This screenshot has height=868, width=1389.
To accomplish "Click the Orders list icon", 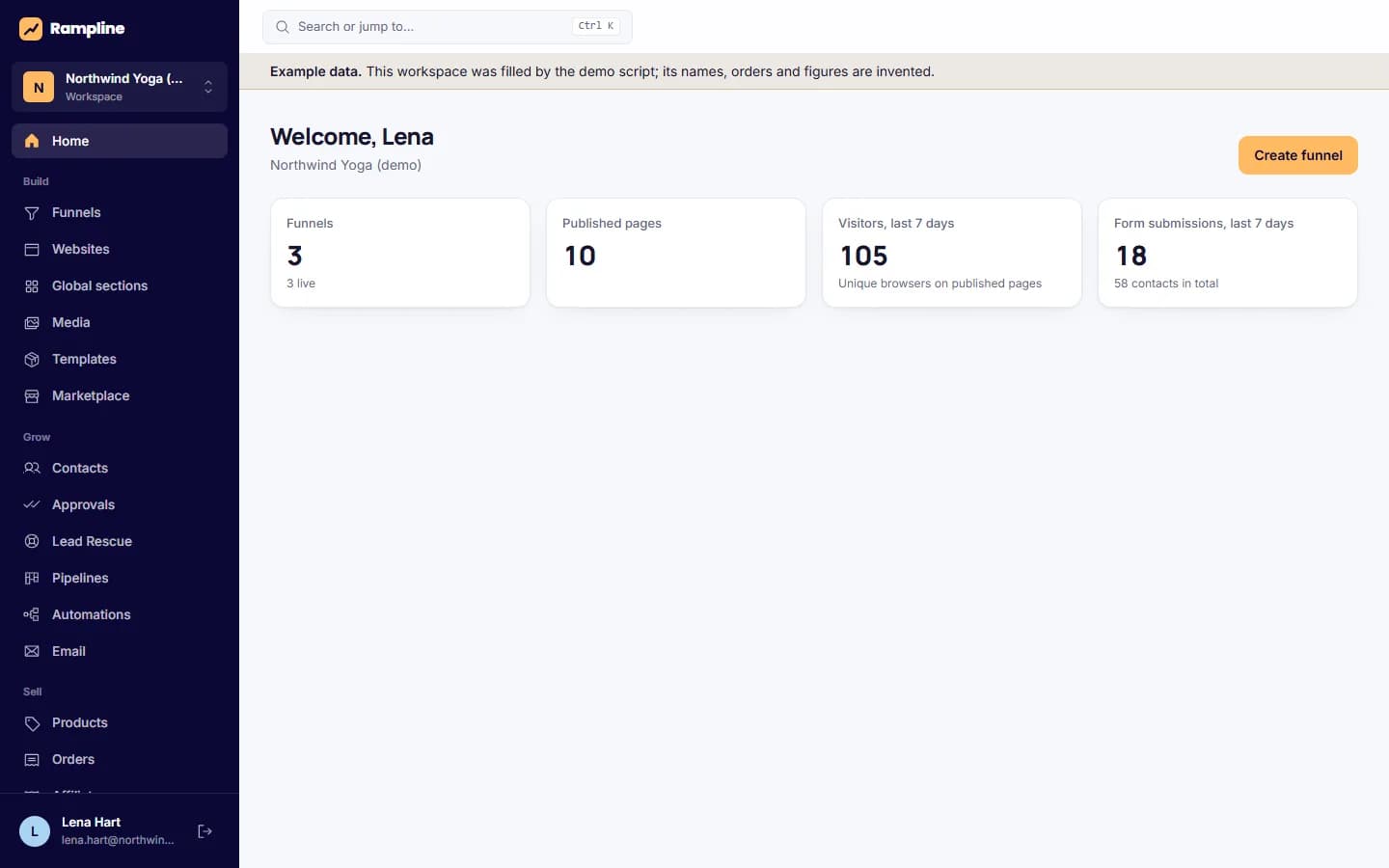I will [x=32, y=759].
